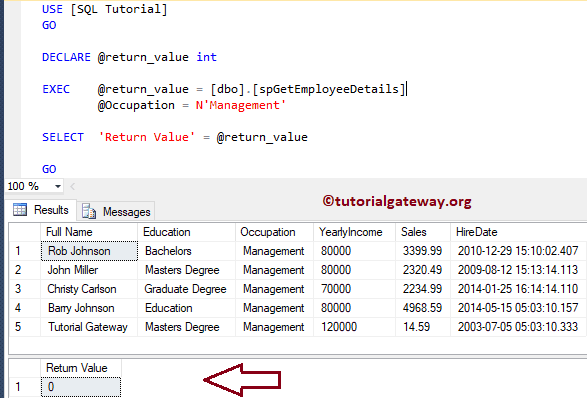
Task: Click the Messages tab document icon
Action: [x=89, y=212]
